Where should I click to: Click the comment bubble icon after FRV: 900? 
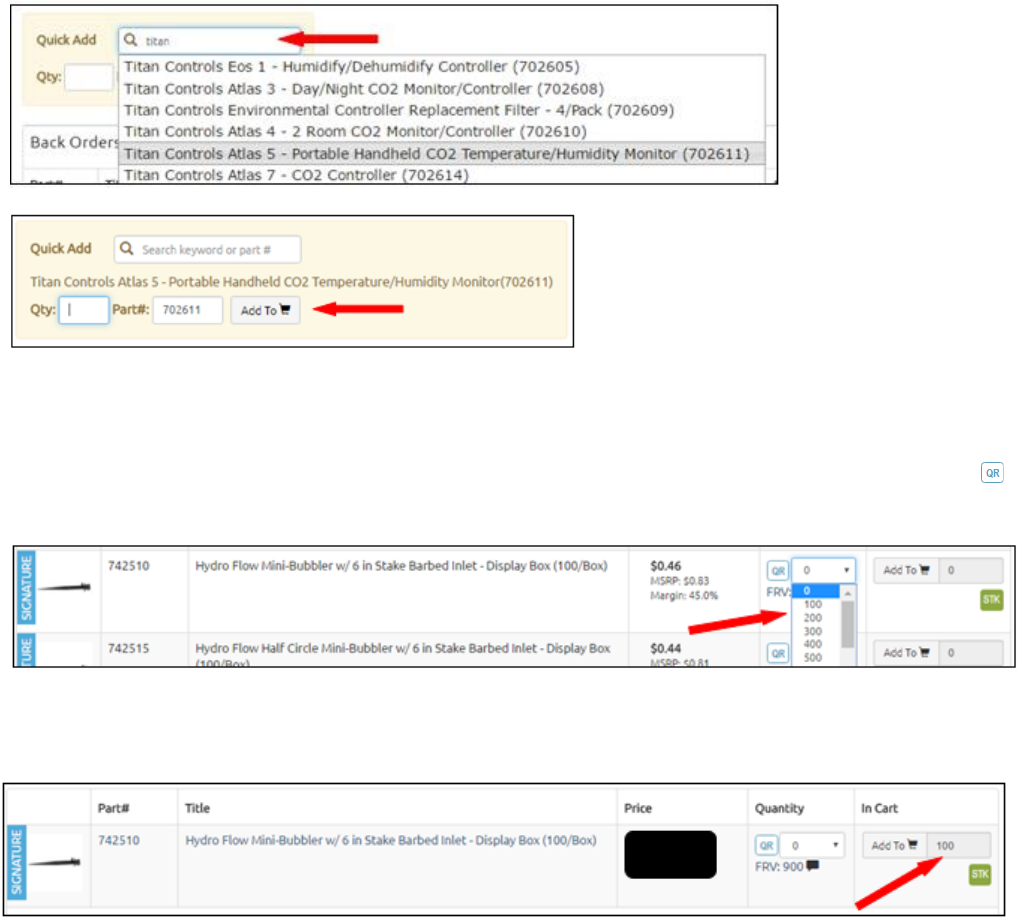coord(812,866)
